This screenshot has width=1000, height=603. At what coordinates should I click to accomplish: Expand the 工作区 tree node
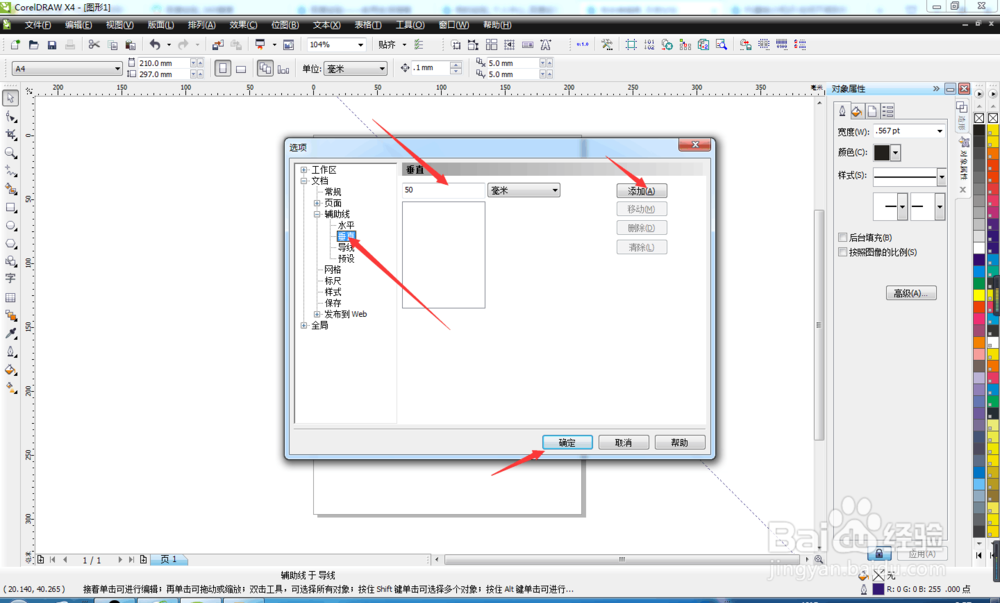pos(304,170)
